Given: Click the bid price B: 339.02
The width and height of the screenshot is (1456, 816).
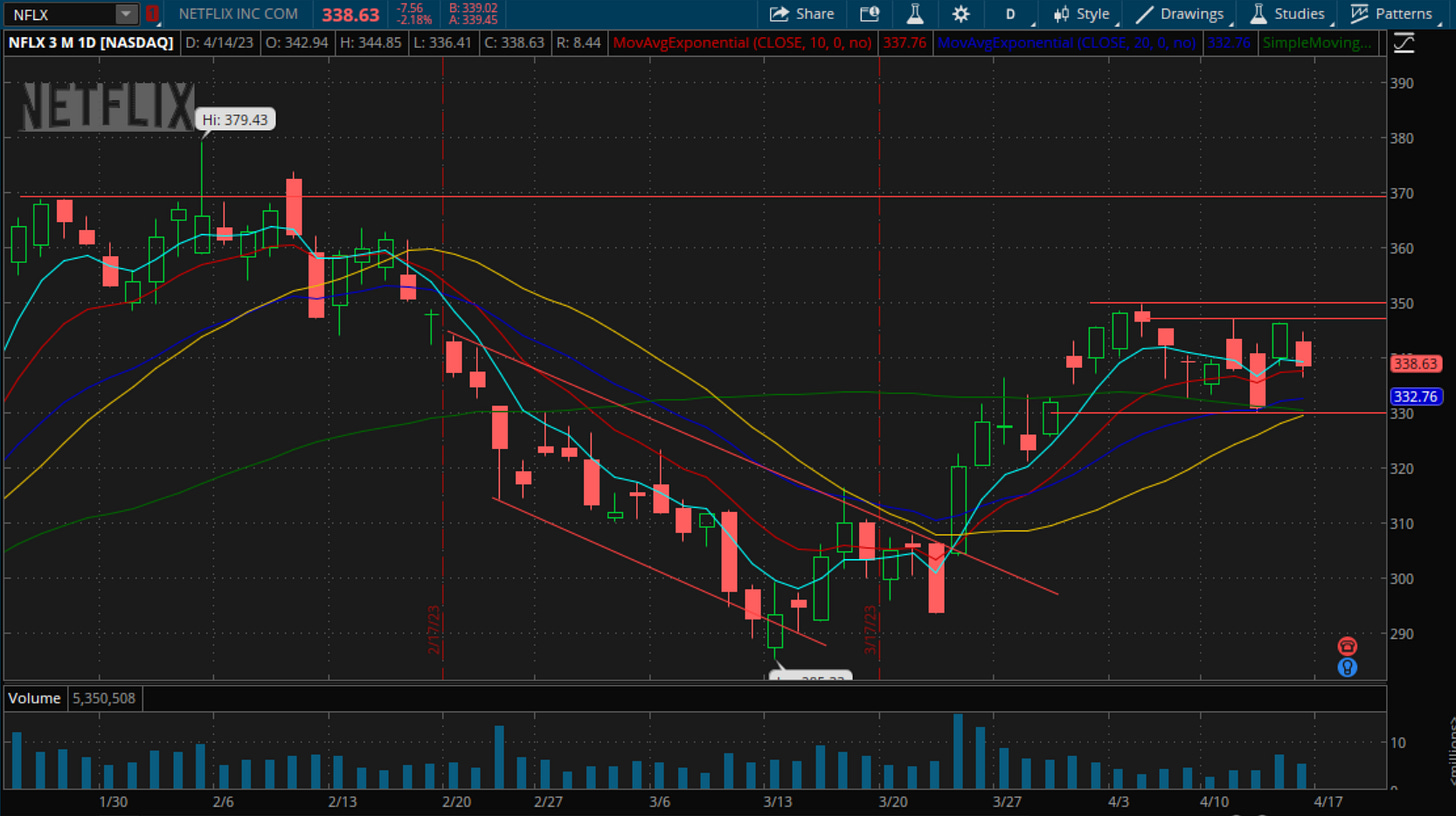Looking at the screenshot, I should 475,8.
